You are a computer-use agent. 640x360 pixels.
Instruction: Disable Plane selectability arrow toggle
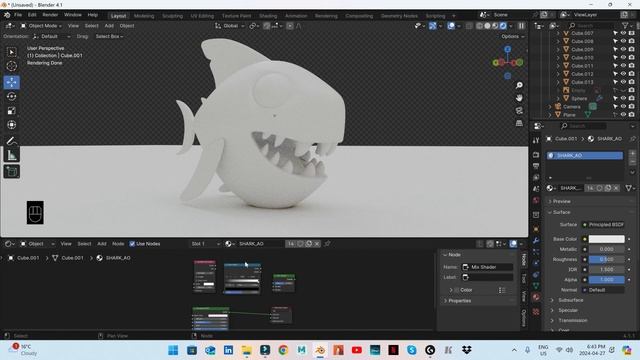(615, 115)
